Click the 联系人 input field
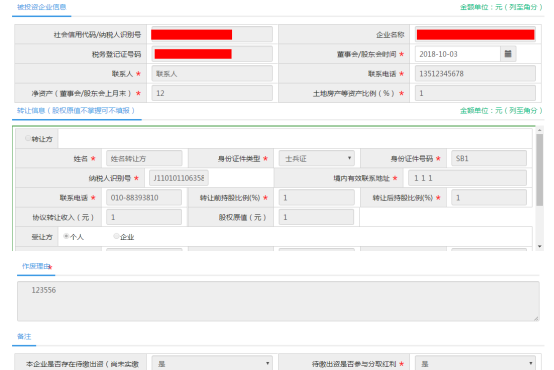Image resolution: width=554 pixels, height=370 pixels. (212, 74)
